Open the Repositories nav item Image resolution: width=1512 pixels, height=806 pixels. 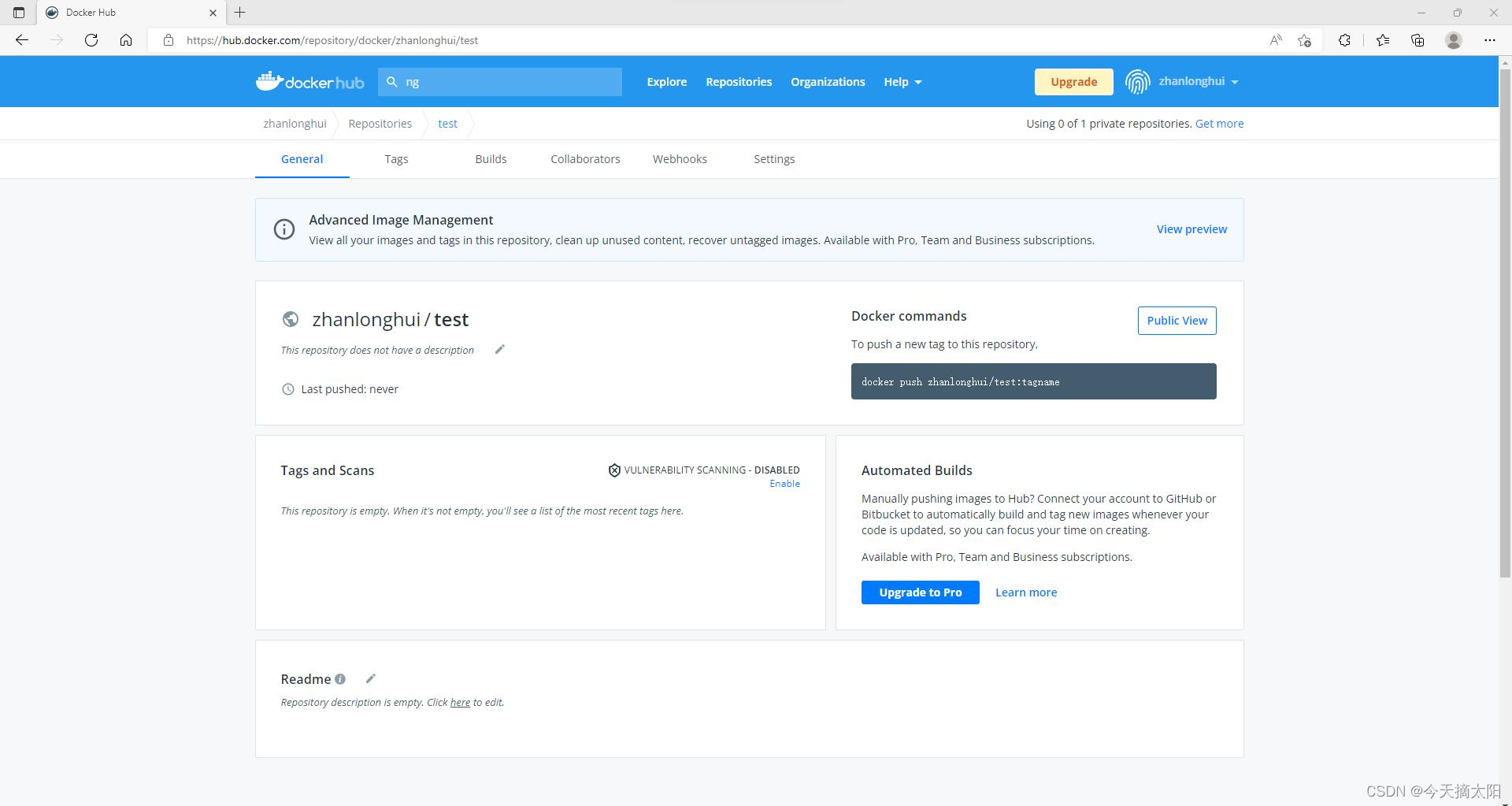tap(739, 82)
